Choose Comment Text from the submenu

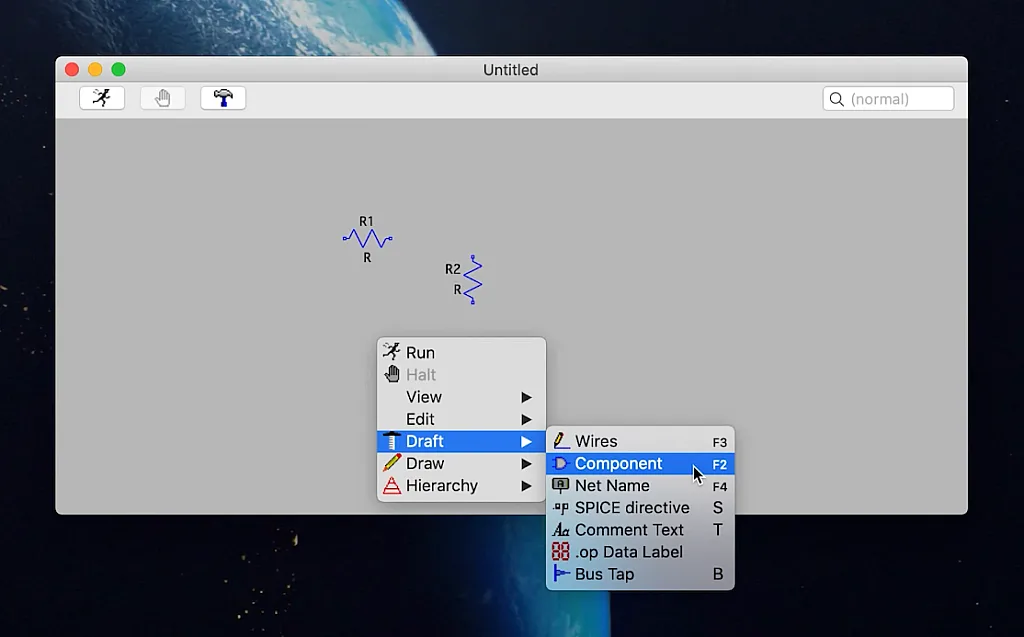click(x=629, y=530)
